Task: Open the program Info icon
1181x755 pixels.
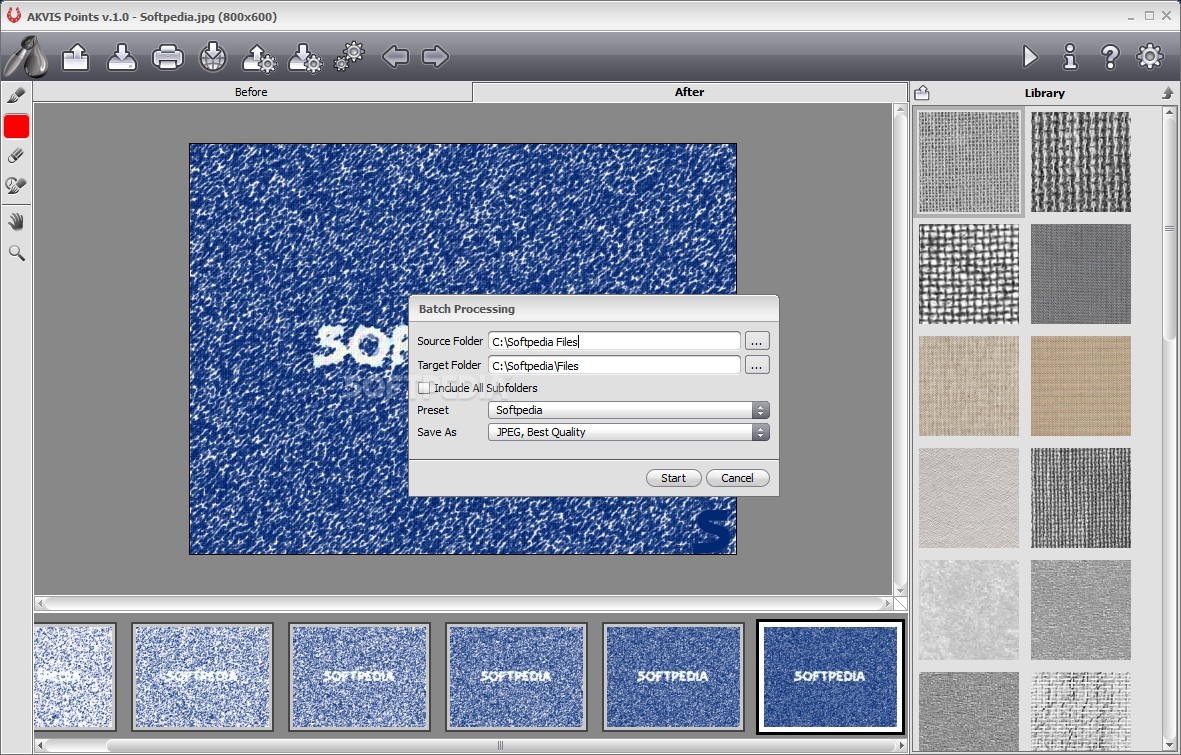Action: tap(1070, 57)
